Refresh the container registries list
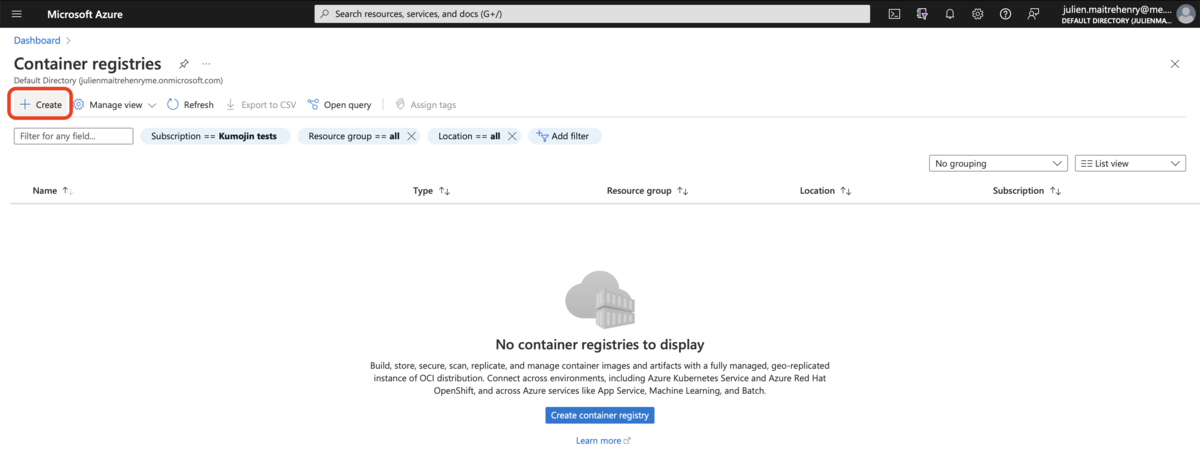Screen dimensions: 1200x475 pyautogui.click(x=190, y=104)
